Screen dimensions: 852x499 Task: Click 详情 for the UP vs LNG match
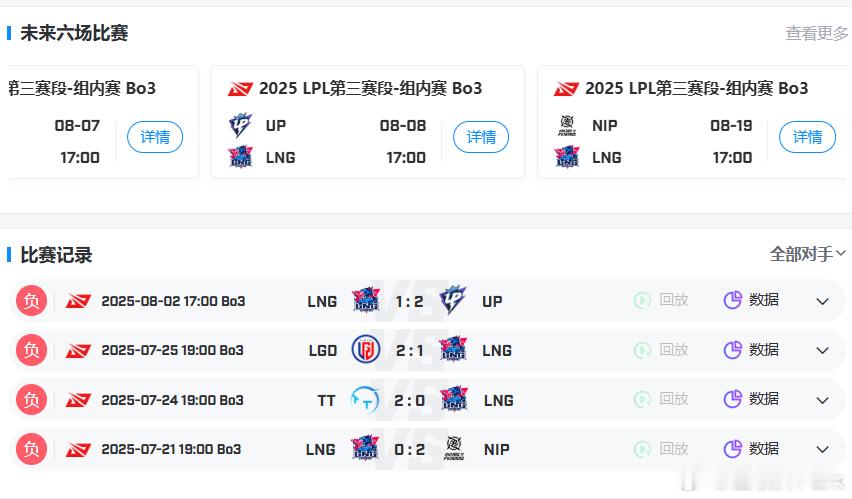pyautogui.click(x=481, y=137)
